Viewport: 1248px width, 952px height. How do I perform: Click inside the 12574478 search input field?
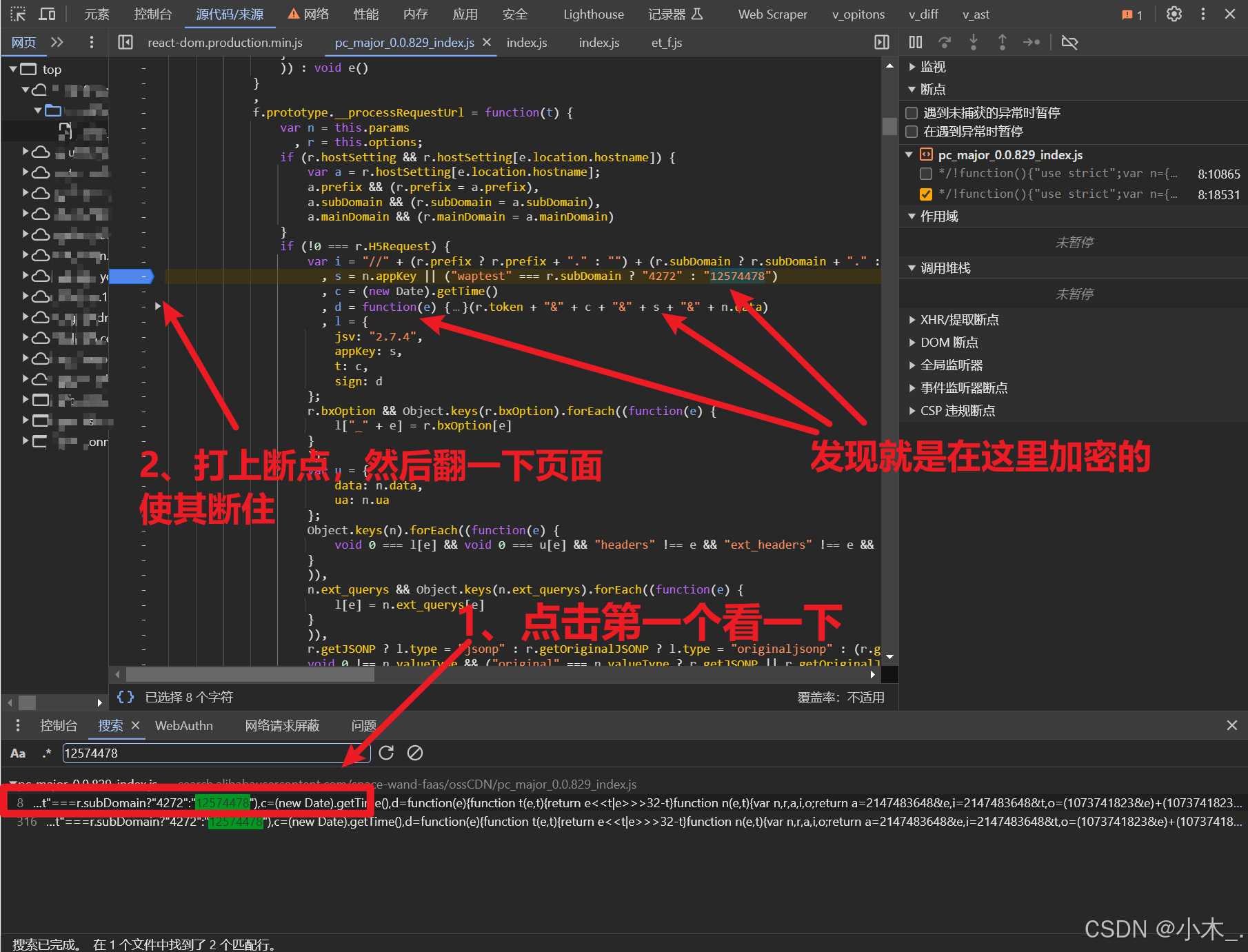pyautogui.click(x=207, y=753)
